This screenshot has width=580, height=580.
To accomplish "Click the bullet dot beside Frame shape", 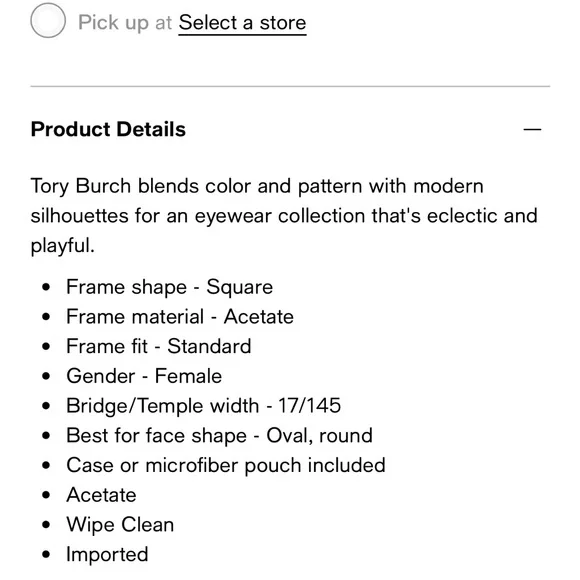I will click(x=46, y=287).
